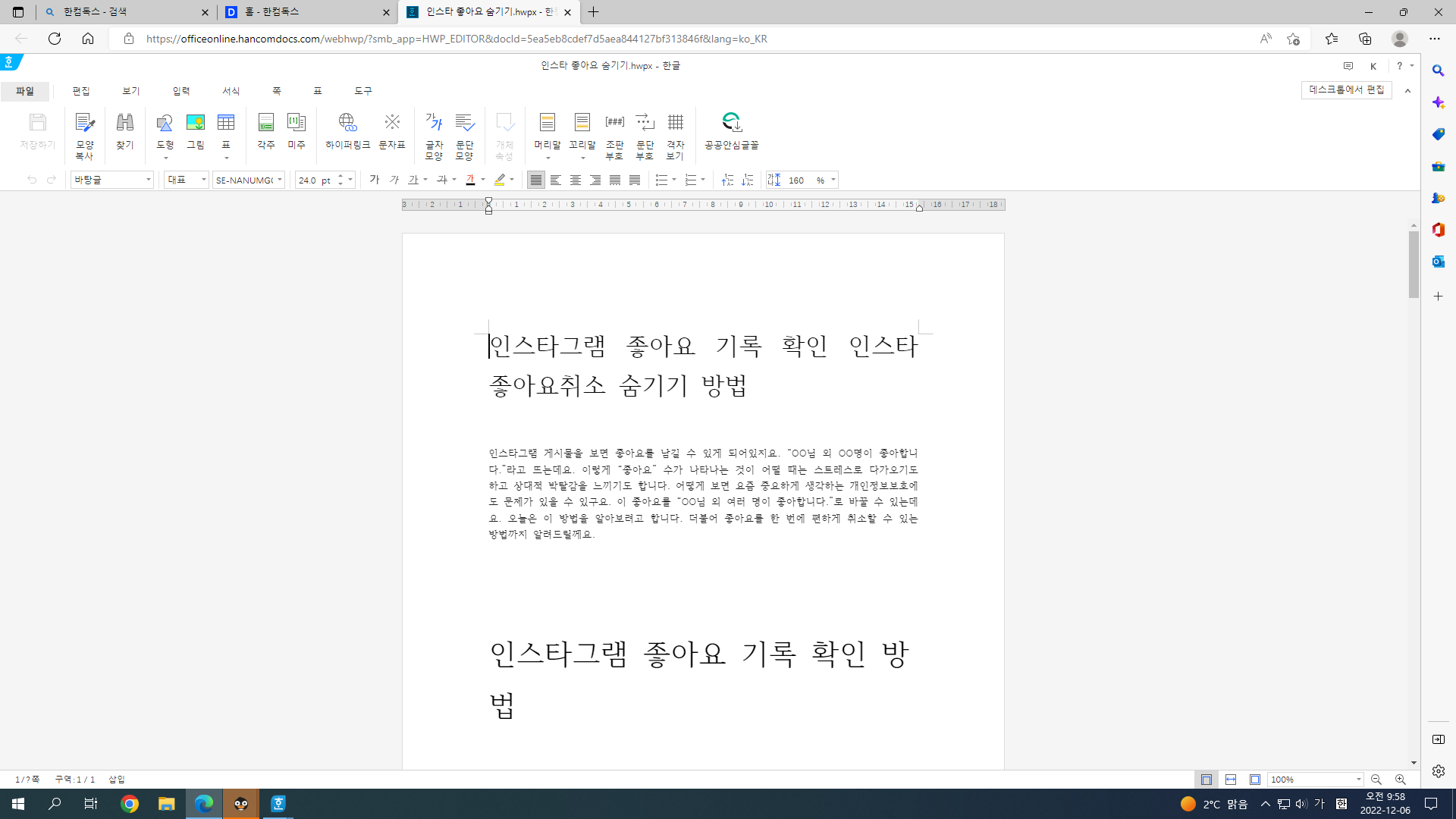Expand the 바탕글 style dropdown

[x=148, y=180]
